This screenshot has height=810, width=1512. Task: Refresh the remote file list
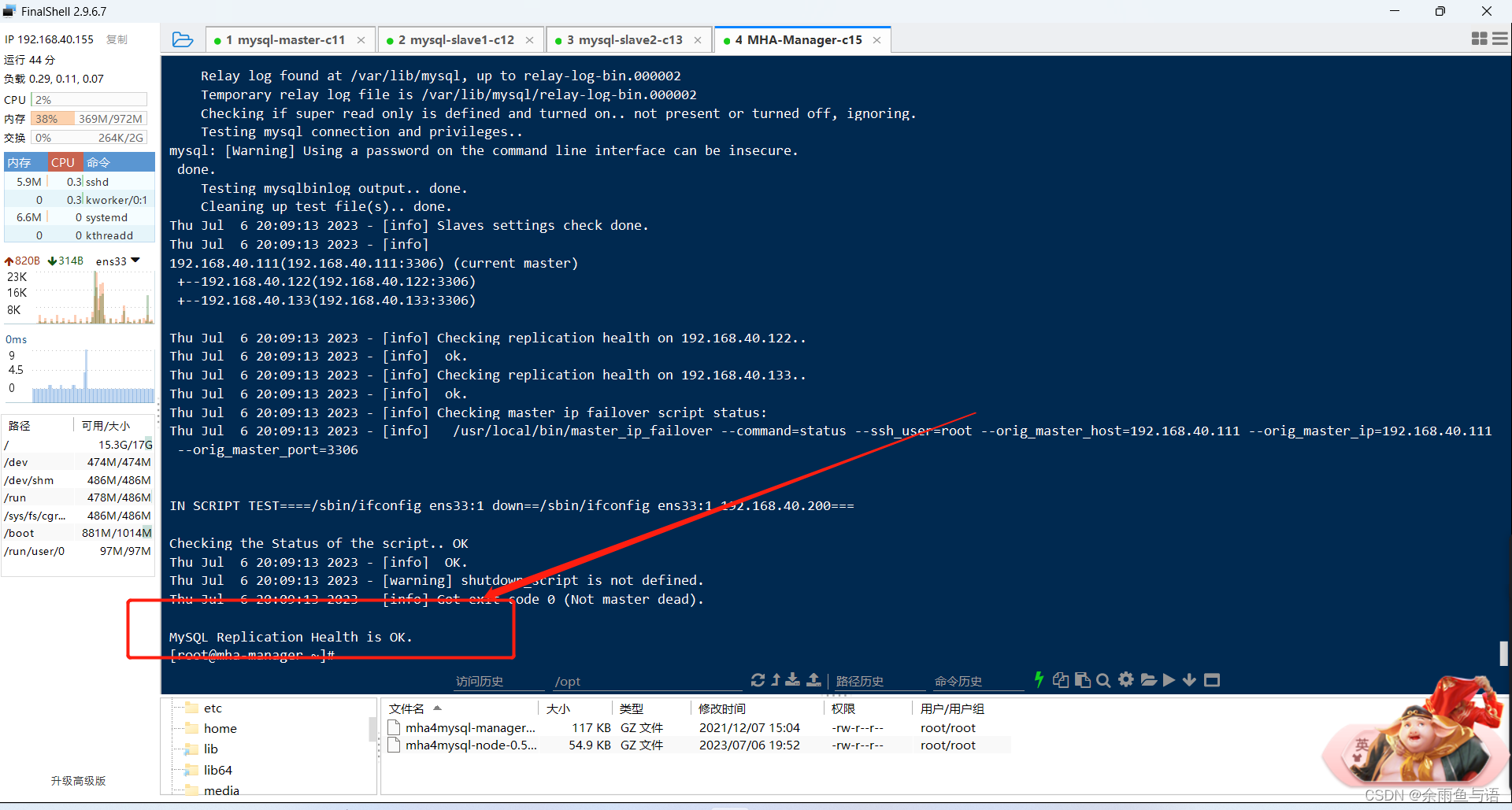758,680
